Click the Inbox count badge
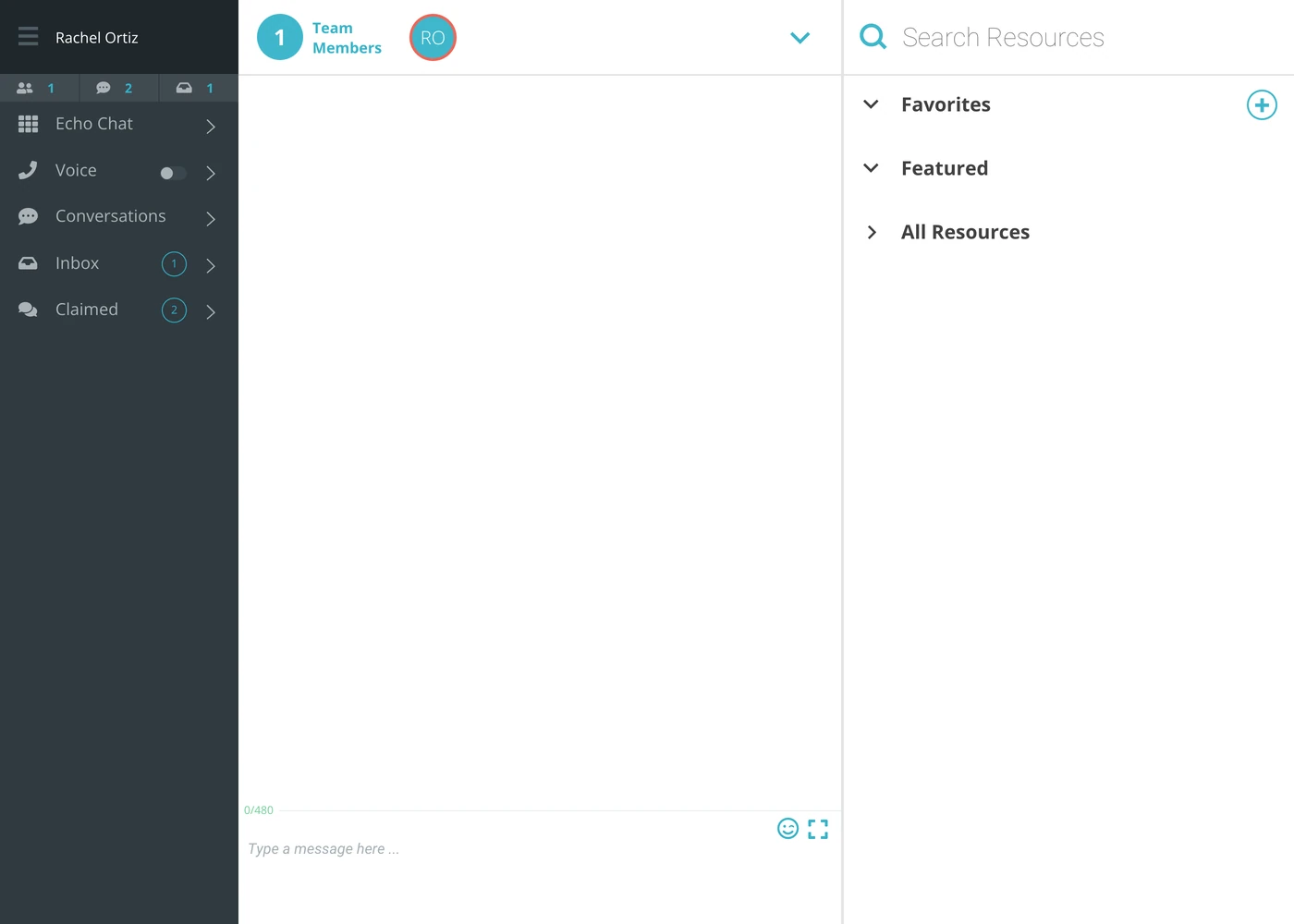This screenshot has width=1294, height=924. pyautogui.click(x=174, y=264)
